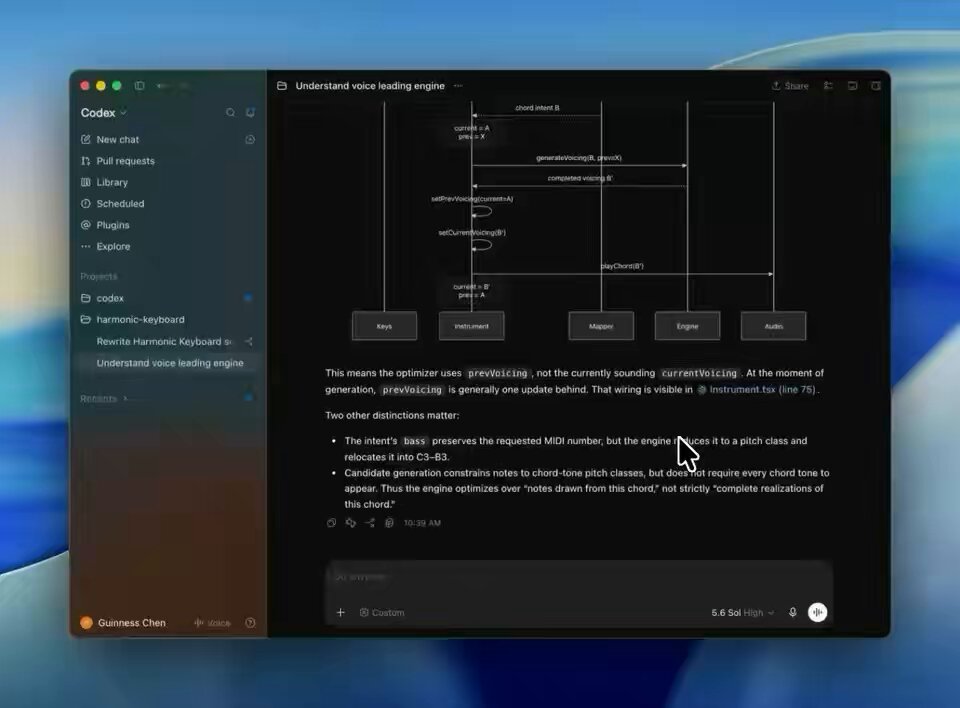Start voice mode with white waveform button

click(x=817, y=612)
